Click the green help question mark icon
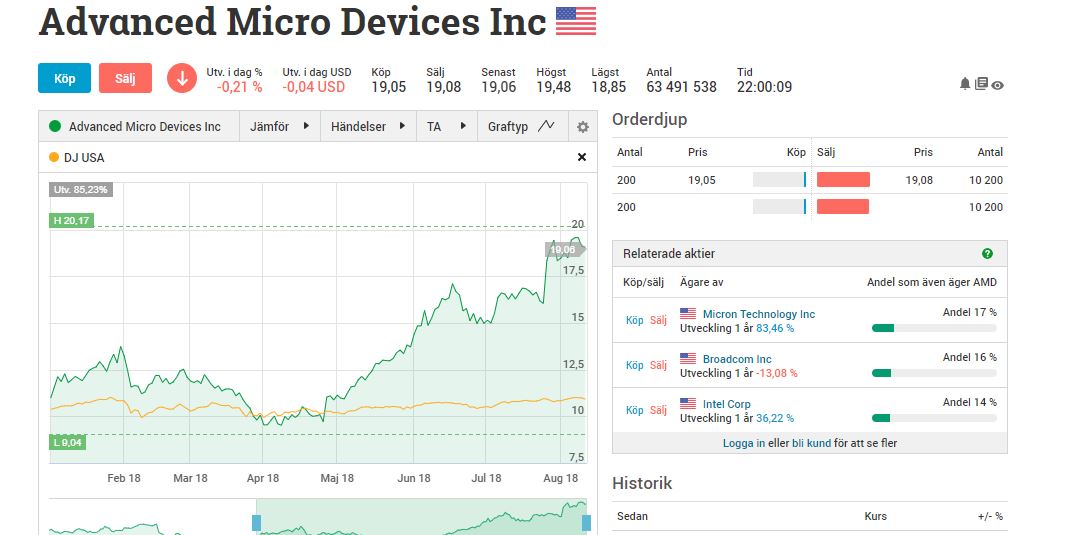This screenshot has width=1068, height=535. (987, 254)
